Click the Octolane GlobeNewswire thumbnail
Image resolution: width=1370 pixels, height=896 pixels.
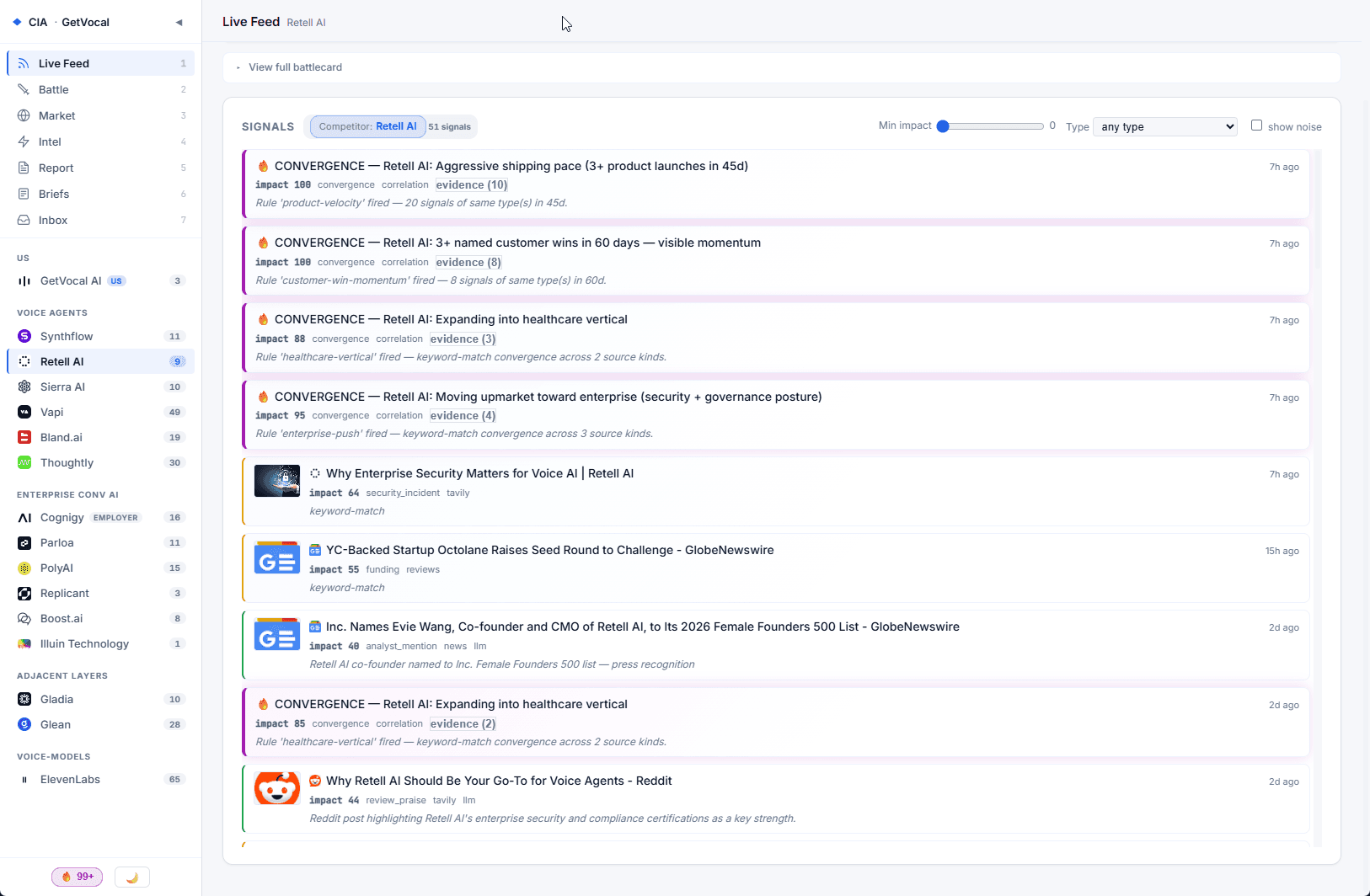tap(277, 557)
